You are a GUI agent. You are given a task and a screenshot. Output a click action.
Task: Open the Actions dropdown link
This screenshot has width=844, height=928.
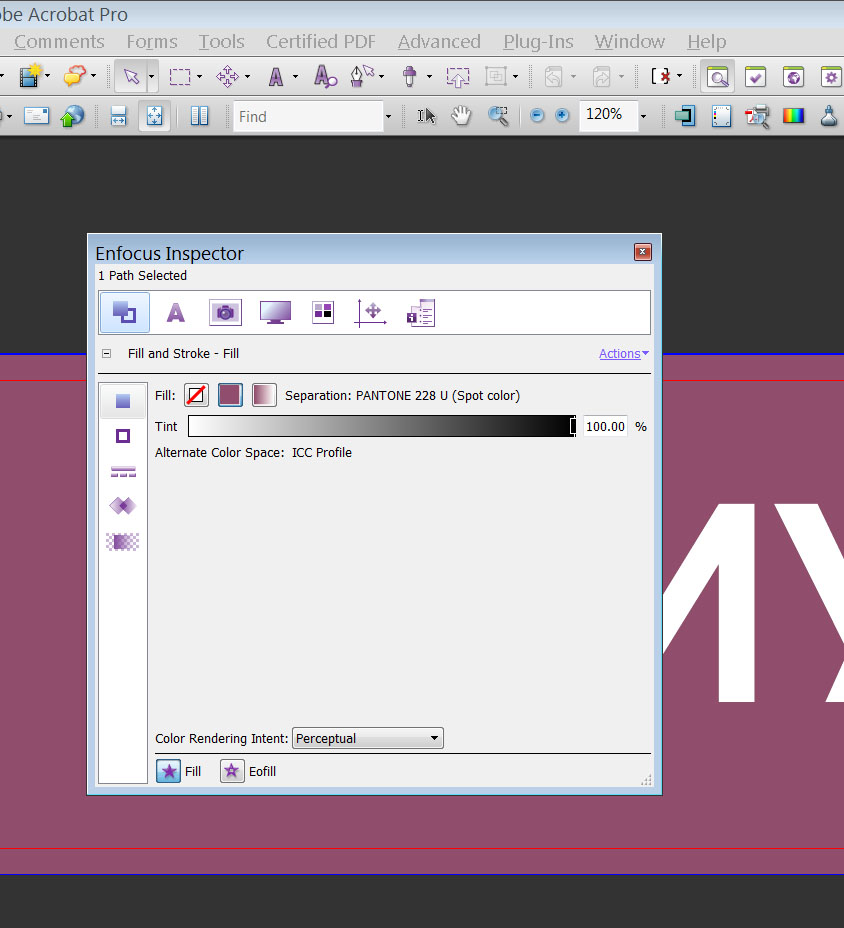point(624,353)
